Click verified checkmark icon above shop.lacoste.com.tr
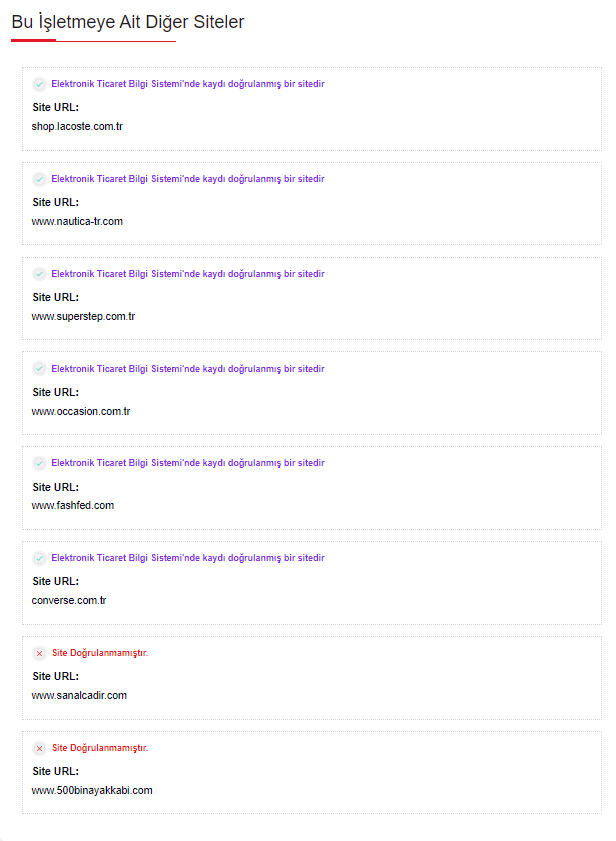Screen dimensions: 616x841 click(x=39, y=84)
